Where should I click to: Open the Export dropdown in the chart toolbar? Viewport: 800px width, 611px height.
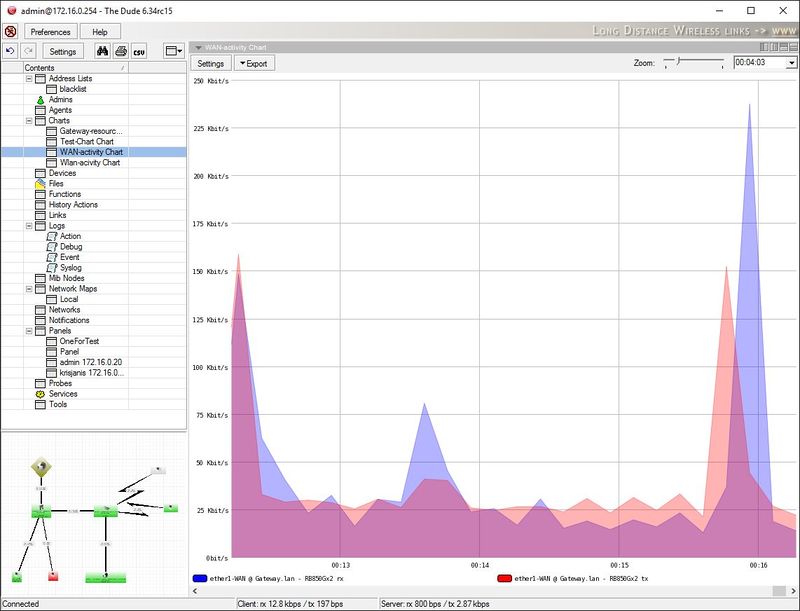[x=254, y=64]
